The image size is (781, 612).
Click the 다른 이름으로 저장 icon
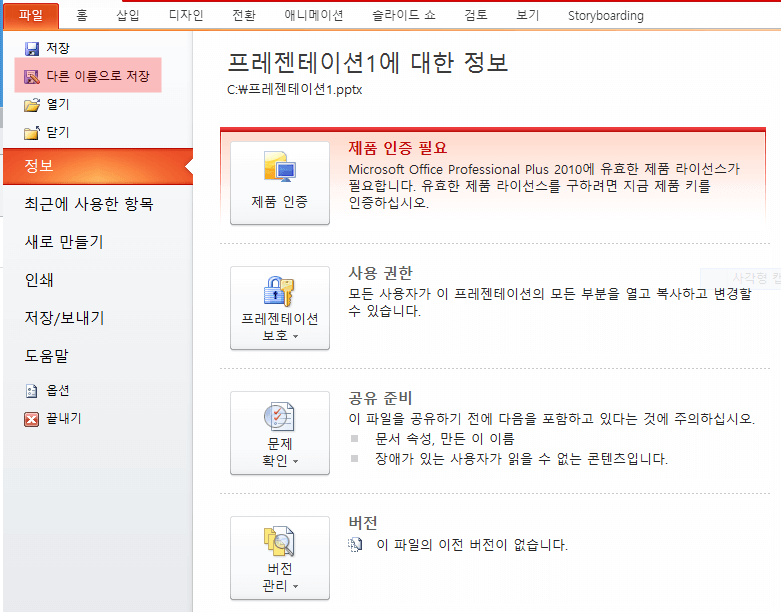pyautogui.click(x=32, y=76)
